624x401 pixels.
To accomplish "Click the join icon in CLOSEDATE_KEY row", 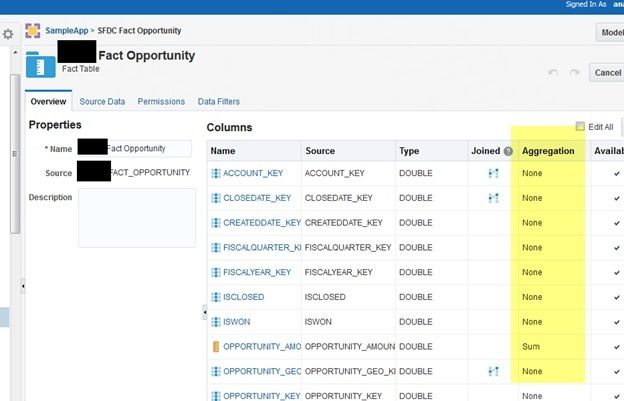I will pyautogui.click(x=493, y=198).
